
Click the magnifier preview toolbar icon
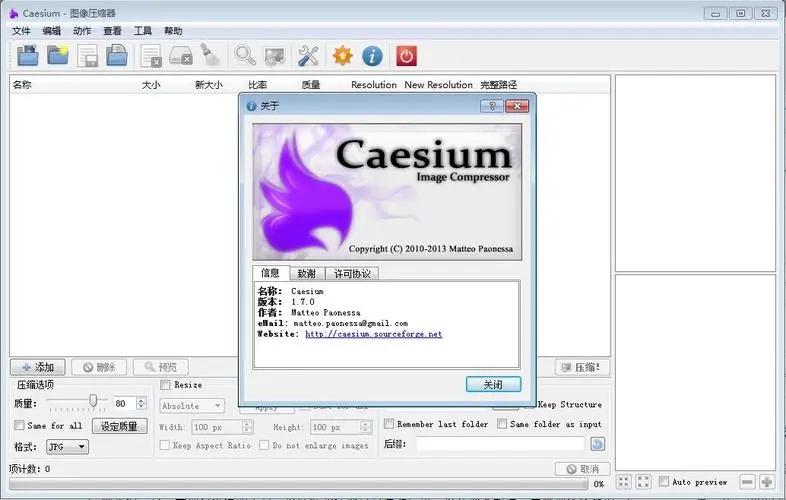(245, 56)
